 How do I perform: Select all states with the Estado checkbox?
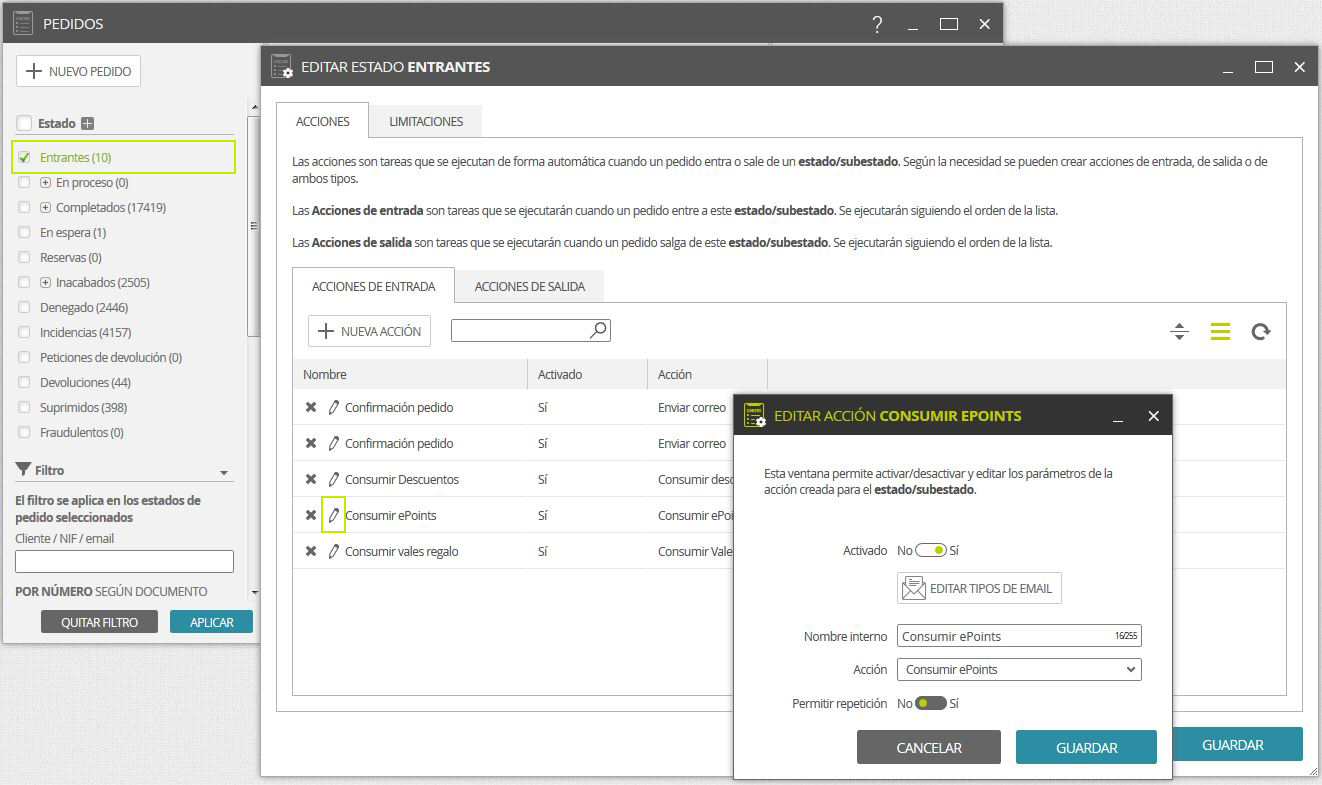[24, 123]
